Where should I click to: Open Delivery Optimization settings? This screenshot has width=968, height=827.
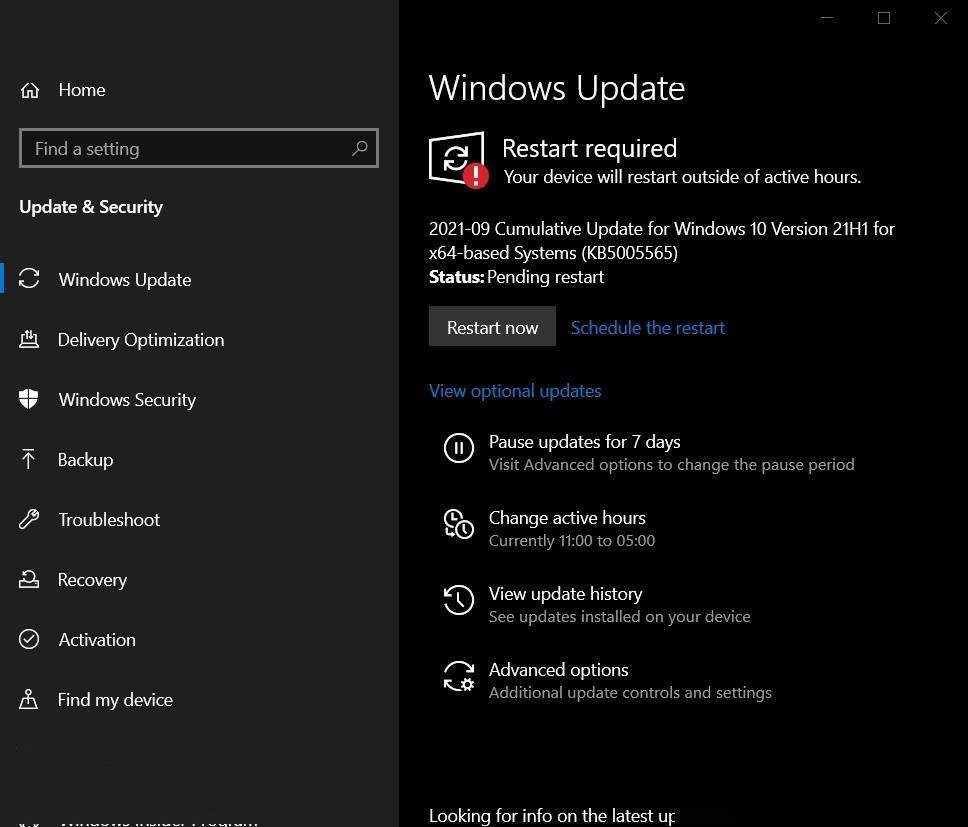coord(141,339)
